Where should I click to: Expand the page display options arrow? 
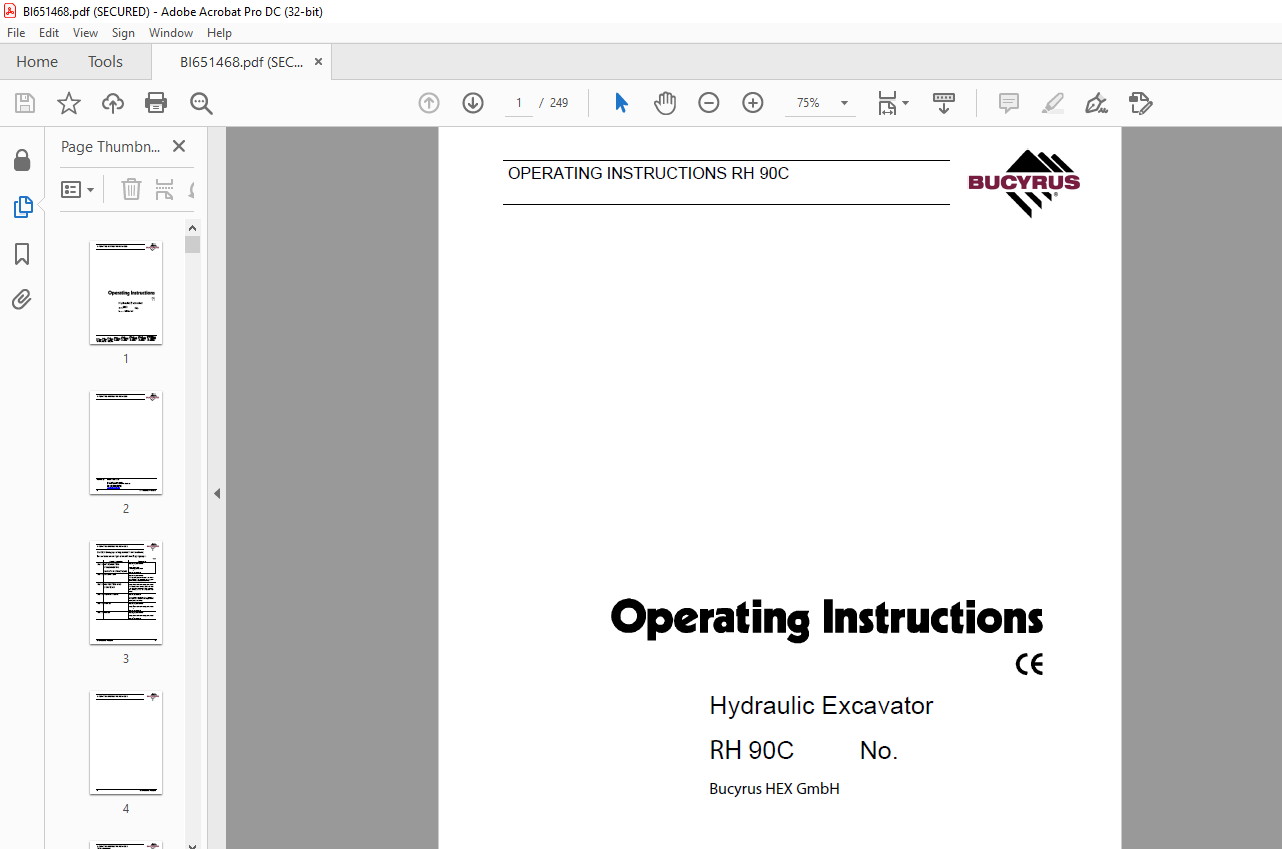click(x=906, y=103)
